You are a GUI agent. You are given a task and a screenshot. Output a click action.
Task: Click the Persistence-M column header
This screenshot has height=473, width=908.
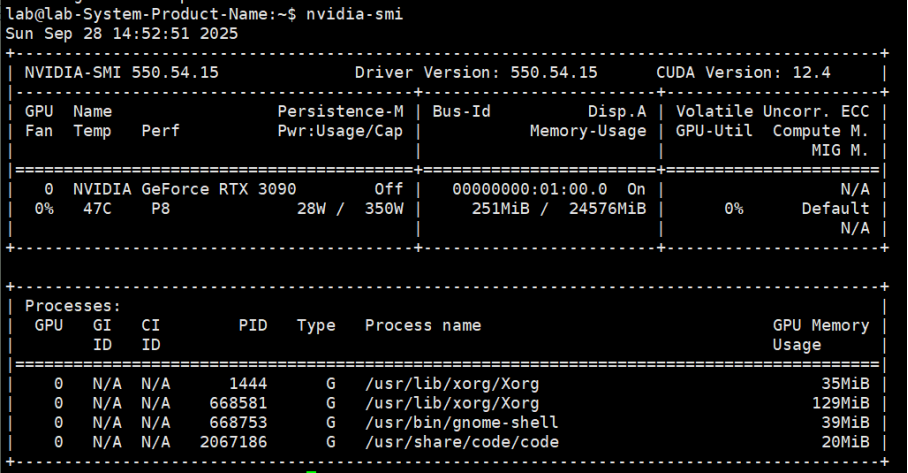click(340, 111)
